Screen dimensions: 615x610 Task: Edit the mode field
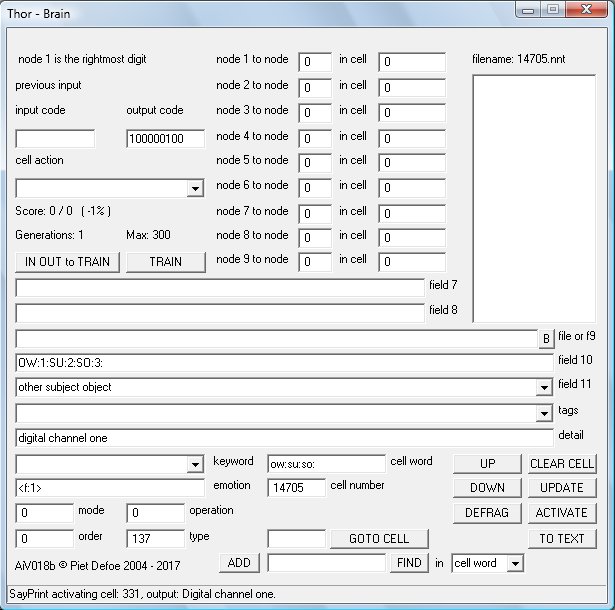point(44,513)
